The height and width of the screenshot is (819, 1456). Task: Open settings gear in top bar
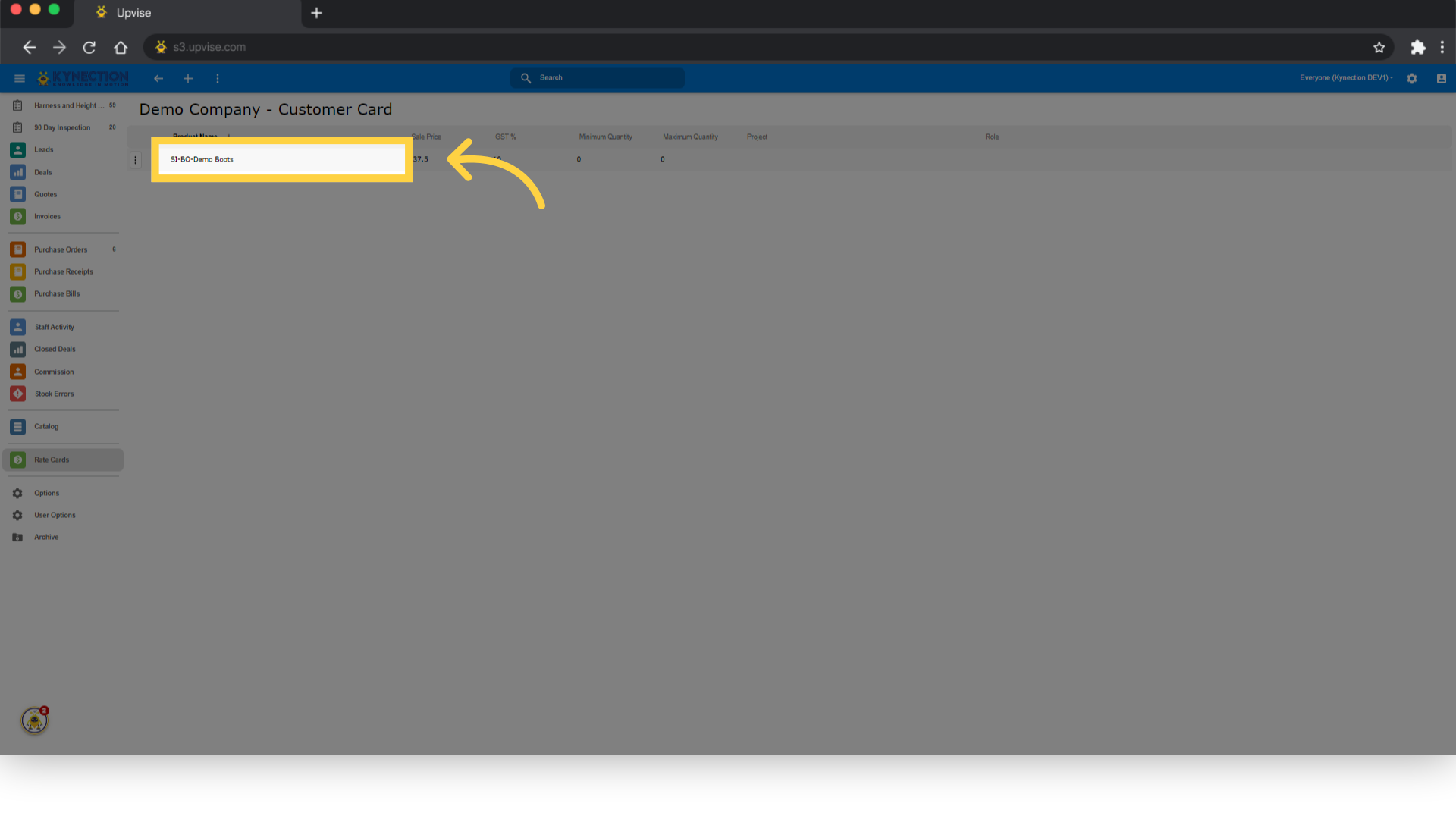pos(1412,78)
